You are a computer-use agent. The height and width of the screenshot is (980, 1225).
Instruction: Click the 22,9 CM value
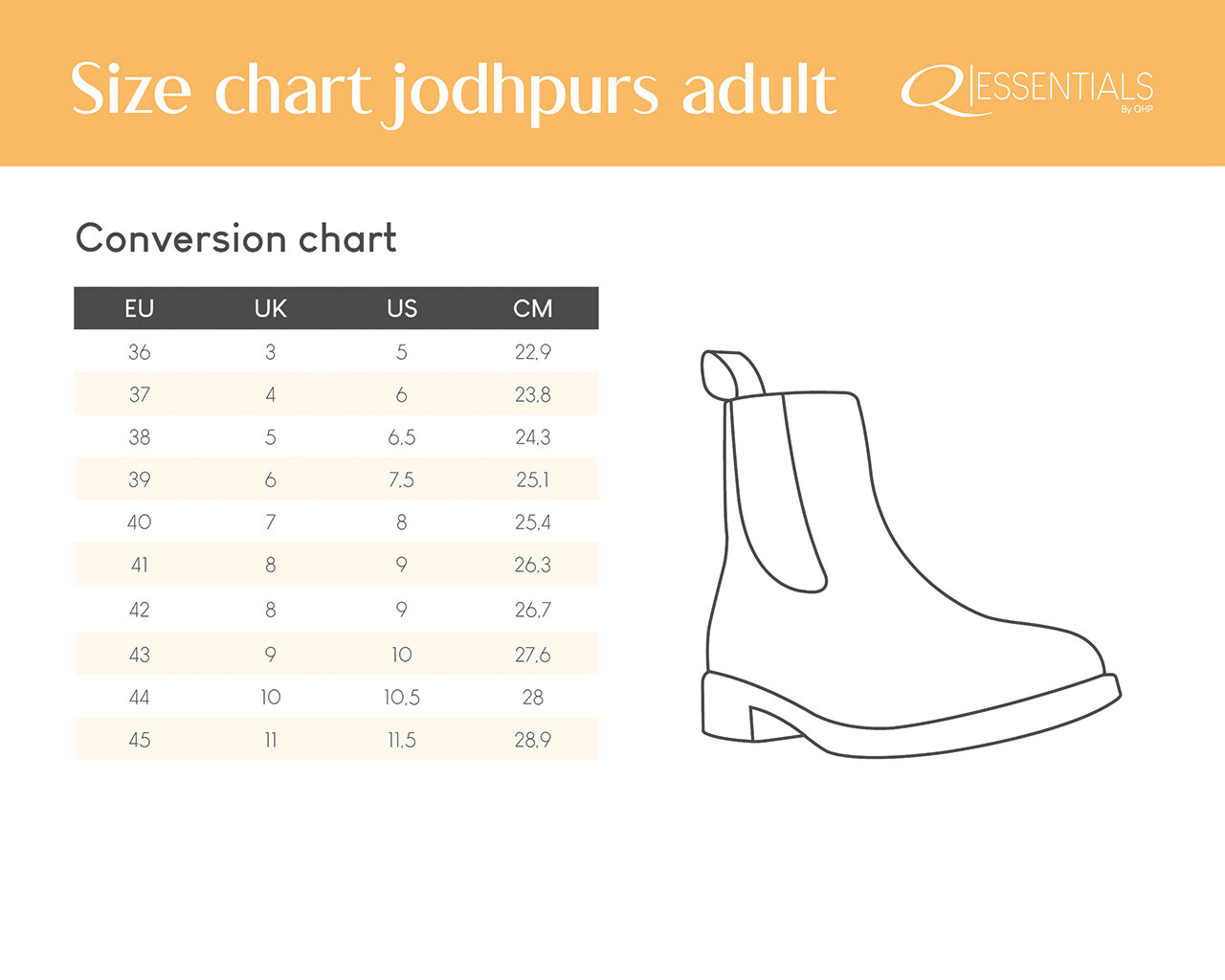coord(533,352)
